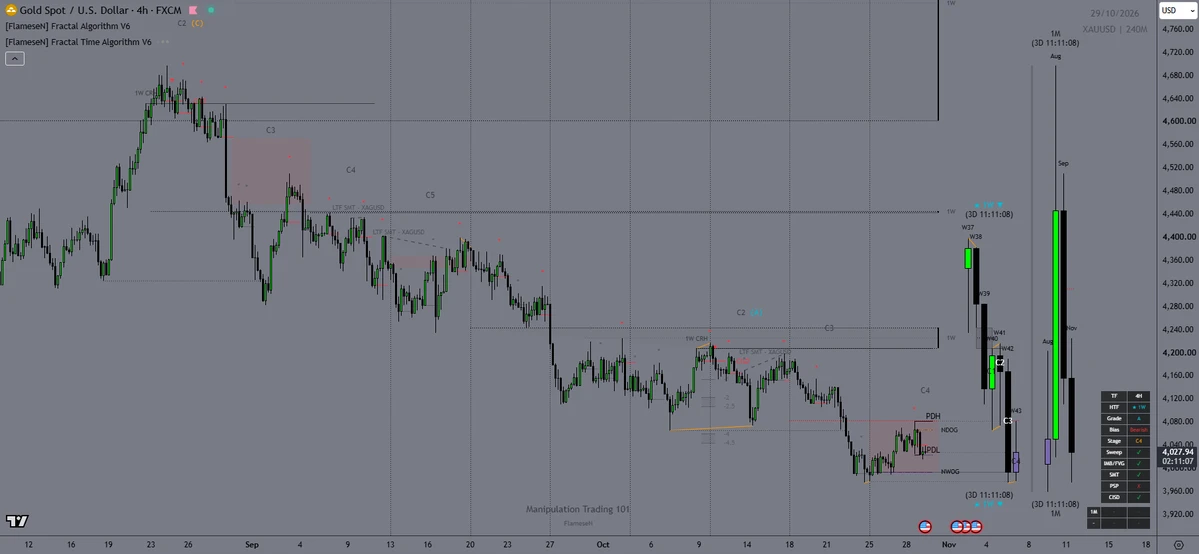Click the Sep monthly candle label
Image resolution: width=1199 pixels, height=554 pixels.
tap(1063, 164)
